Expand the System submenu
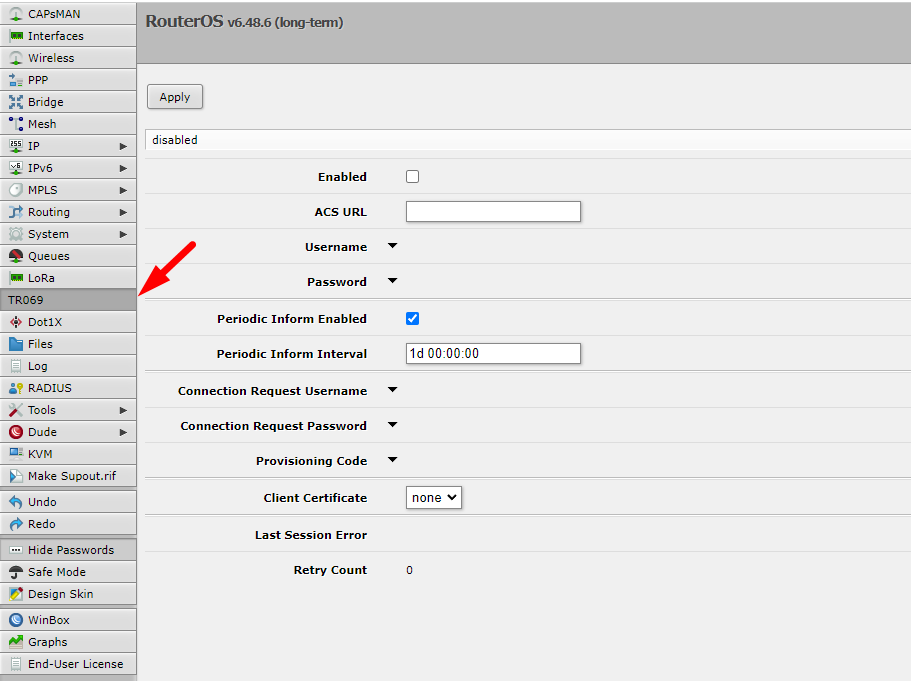911x681 pixels. tap(68, 234)
